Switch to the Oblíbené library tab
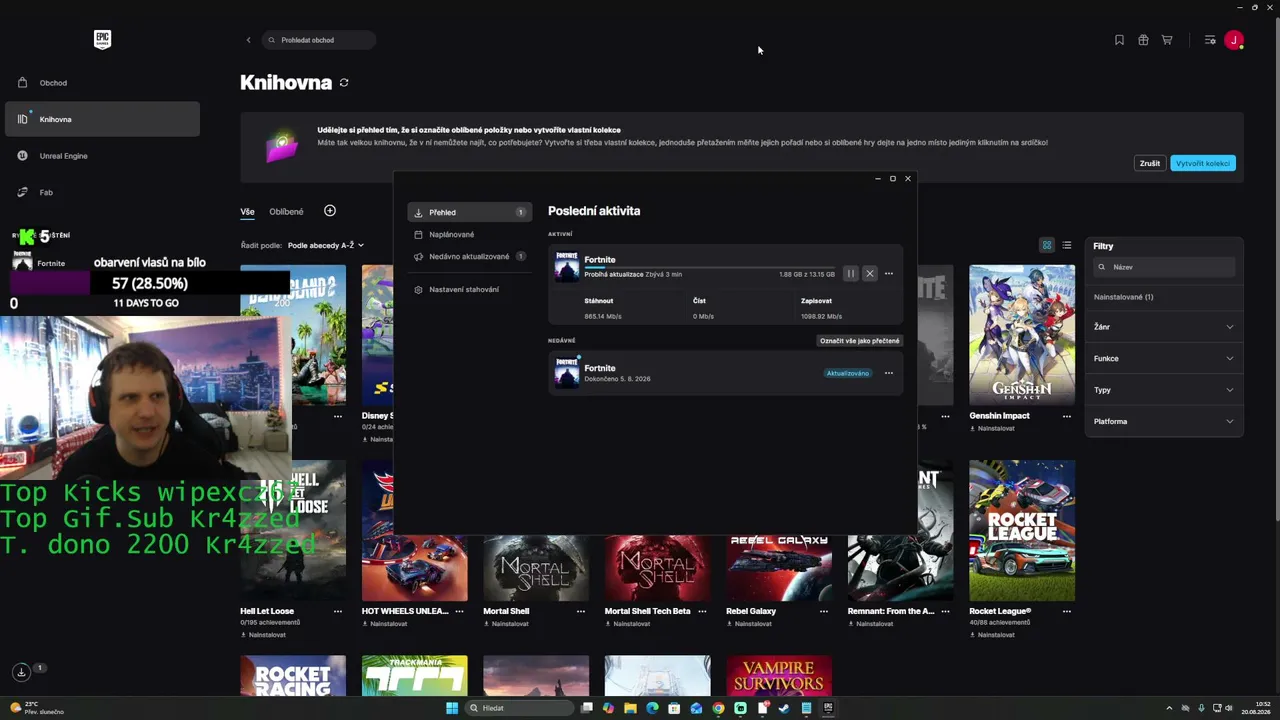The image size is (1280, 720). pyautogui.click(x=286, y=212)
